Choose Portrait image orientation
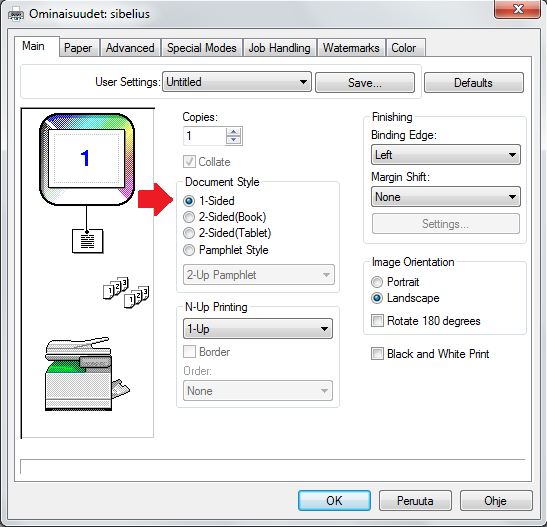547x527 pixels. pos(377,282)
